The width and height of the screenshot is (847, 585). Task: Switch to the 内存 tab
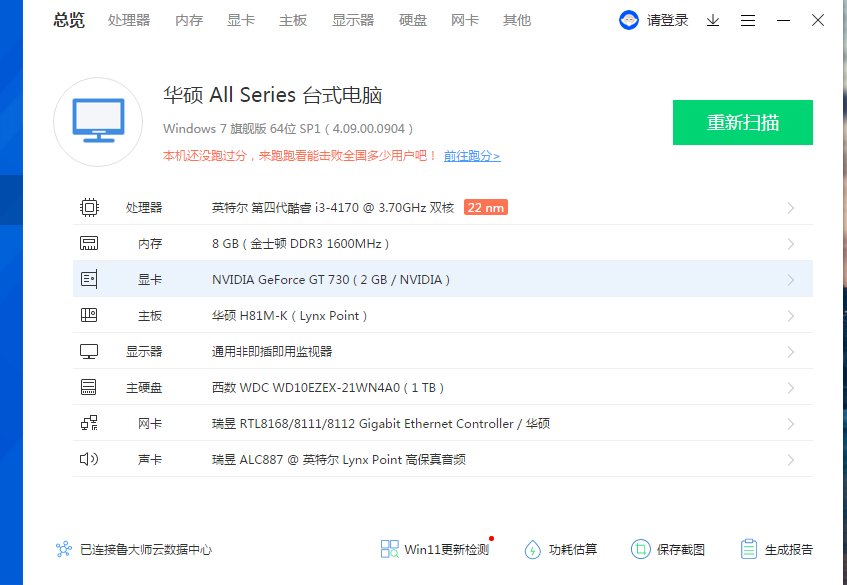point(189,21)
